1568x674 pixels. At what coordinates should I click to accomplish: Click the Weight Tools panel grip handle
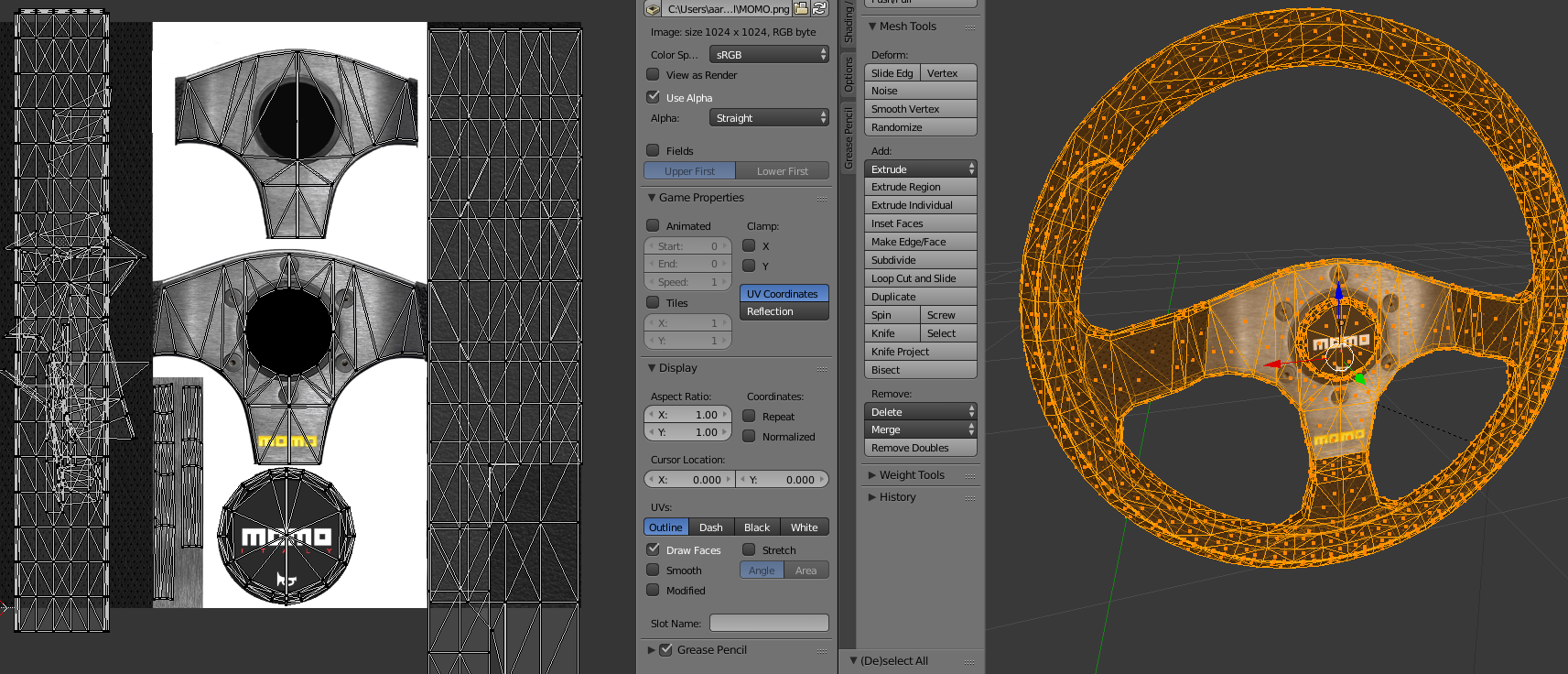click(969, 476)
